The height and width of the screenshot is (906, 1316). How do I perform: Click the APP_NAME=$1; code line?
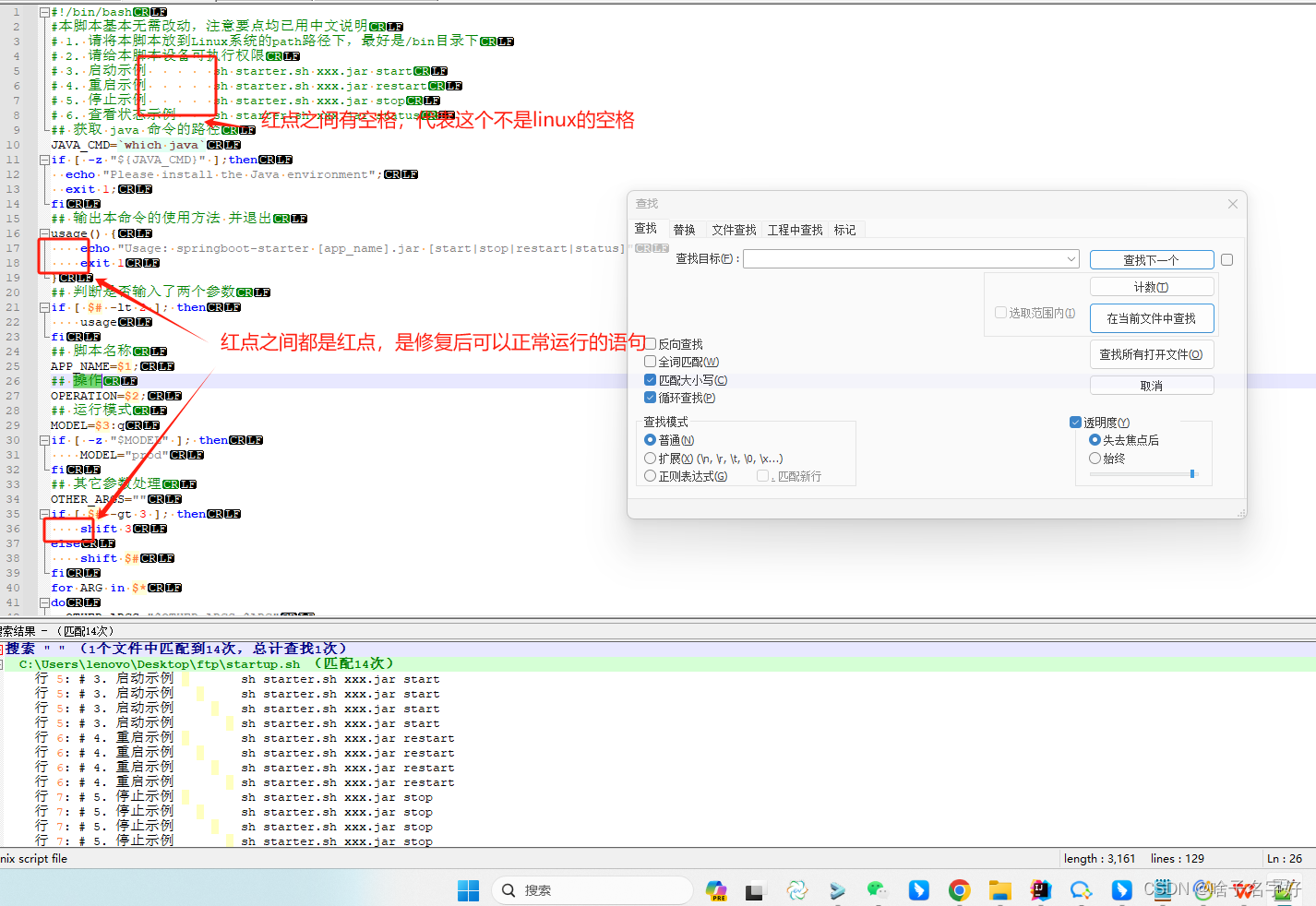tap(113, 366)
